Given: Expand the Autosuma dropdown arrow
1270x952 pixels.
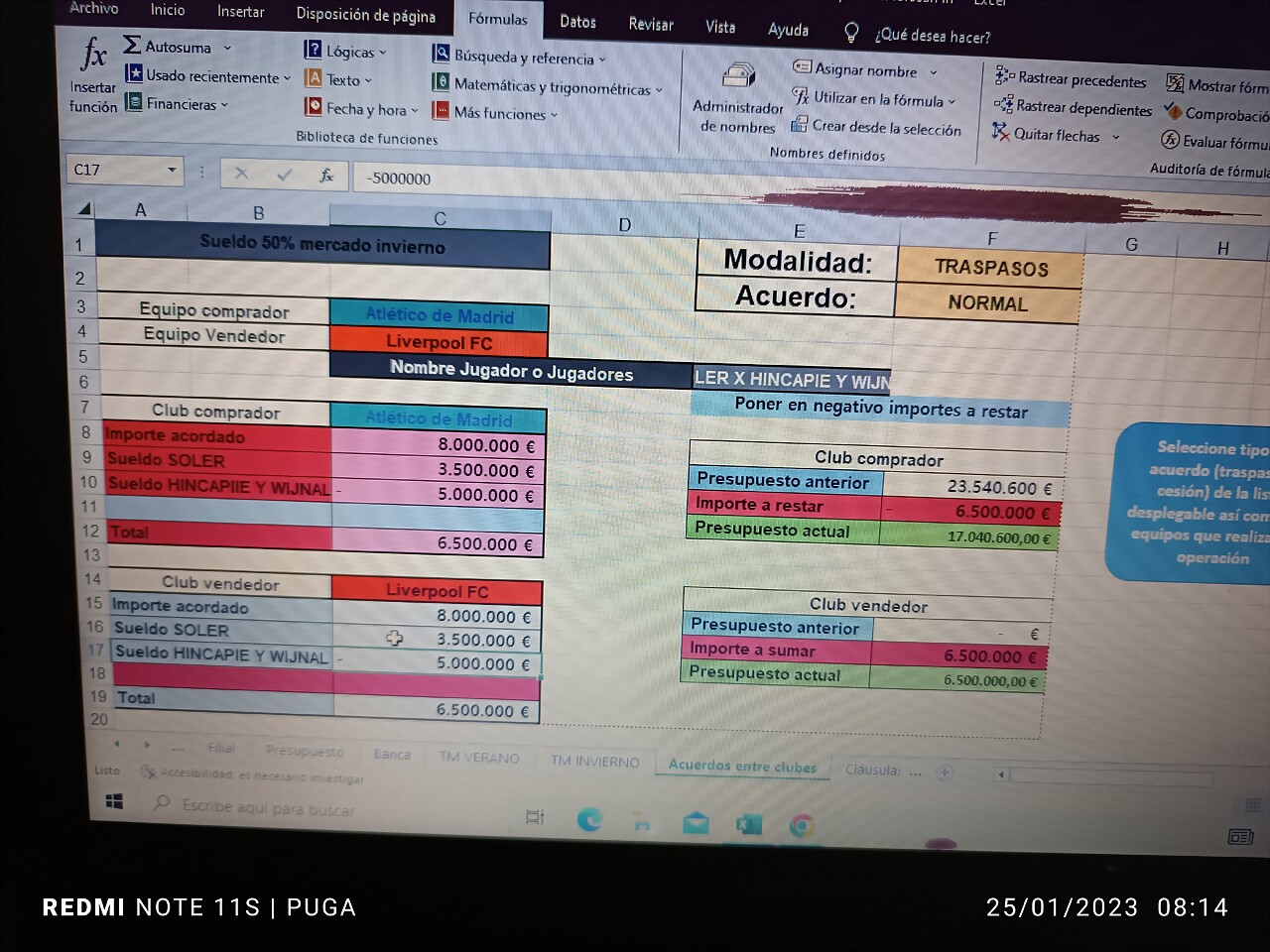Looking at the screenshot, I should 227,48.
